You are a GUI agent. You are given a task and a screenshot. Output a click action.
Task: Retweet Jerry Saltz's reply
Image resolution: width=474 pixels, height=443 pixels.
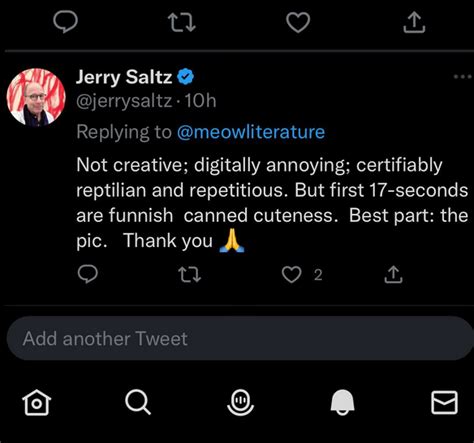(190, 275)
